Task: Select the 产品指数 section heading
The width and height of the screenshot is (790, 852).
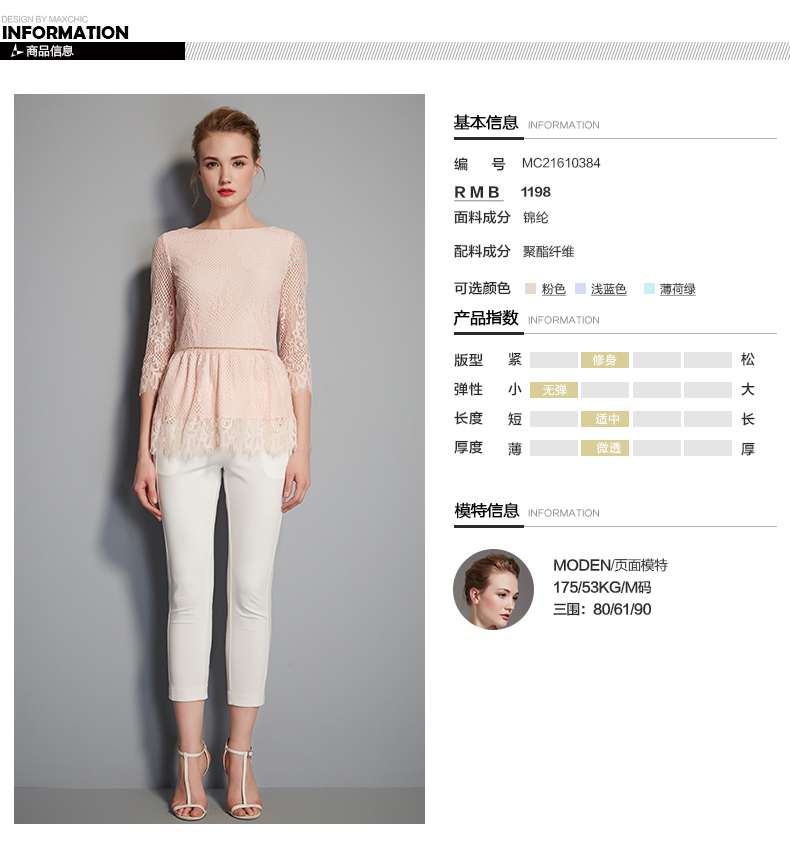Action: (486, 318)
